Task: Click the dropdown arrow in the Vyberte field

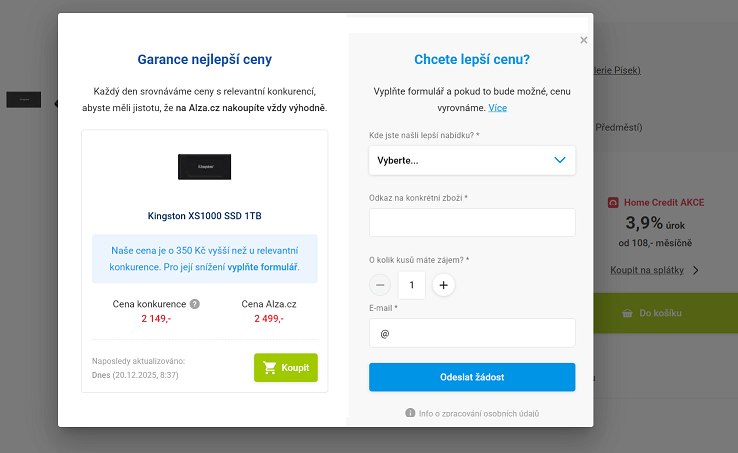Action: click(560, 160)
